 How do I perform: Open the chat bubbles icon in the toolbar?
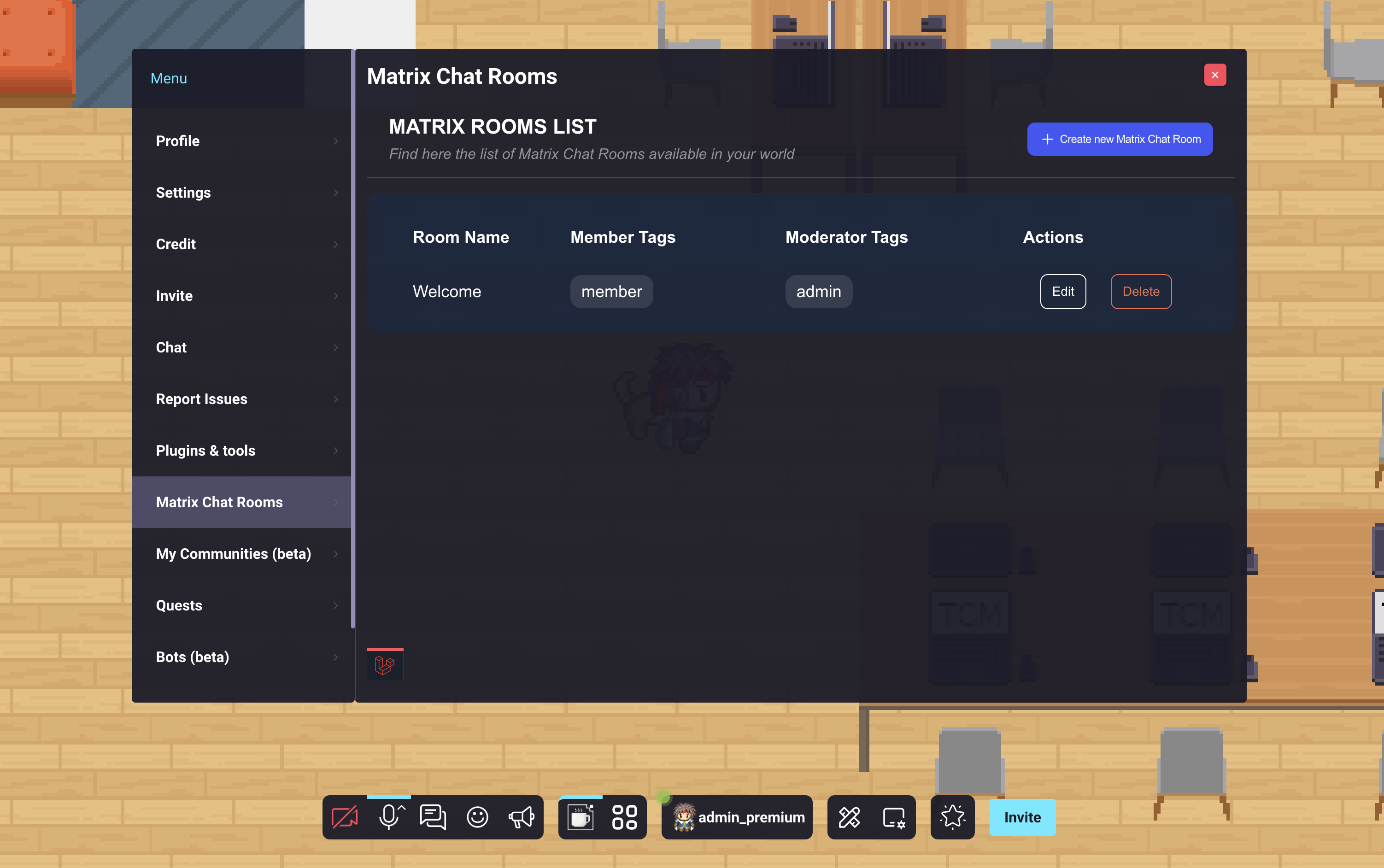432,816
